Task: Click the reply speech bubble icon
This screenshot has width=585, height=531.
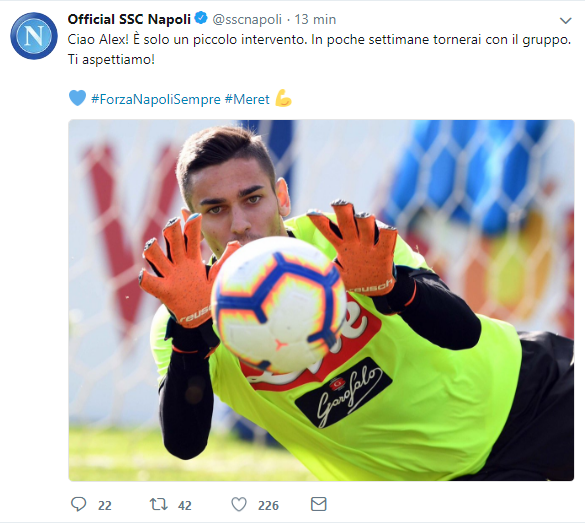Action: click(x=78, y=504)
